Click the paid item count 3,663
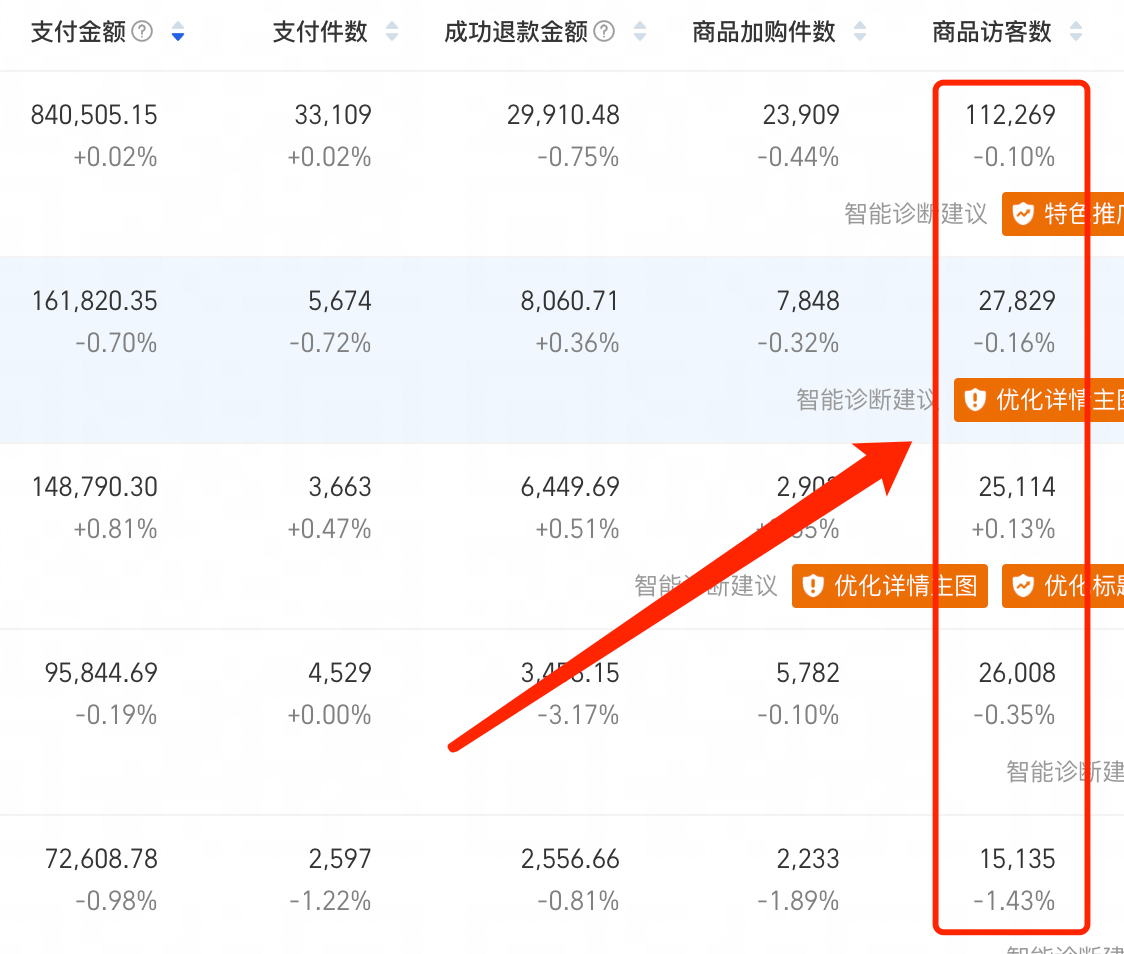 [x=340, y=487]
